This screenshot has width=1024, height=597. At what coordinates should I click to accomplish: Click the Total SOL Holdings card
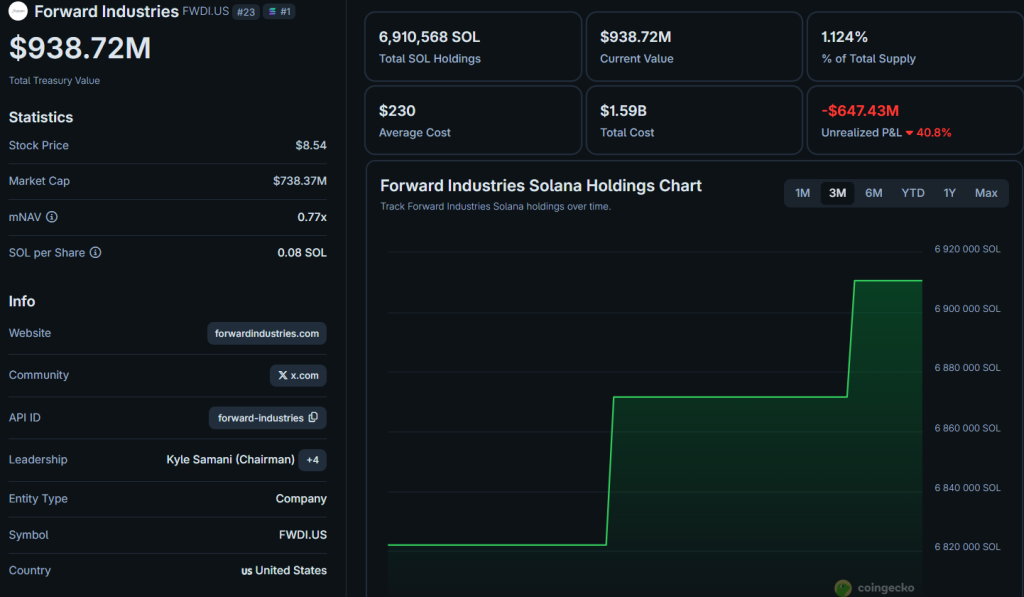pos(472,46)
